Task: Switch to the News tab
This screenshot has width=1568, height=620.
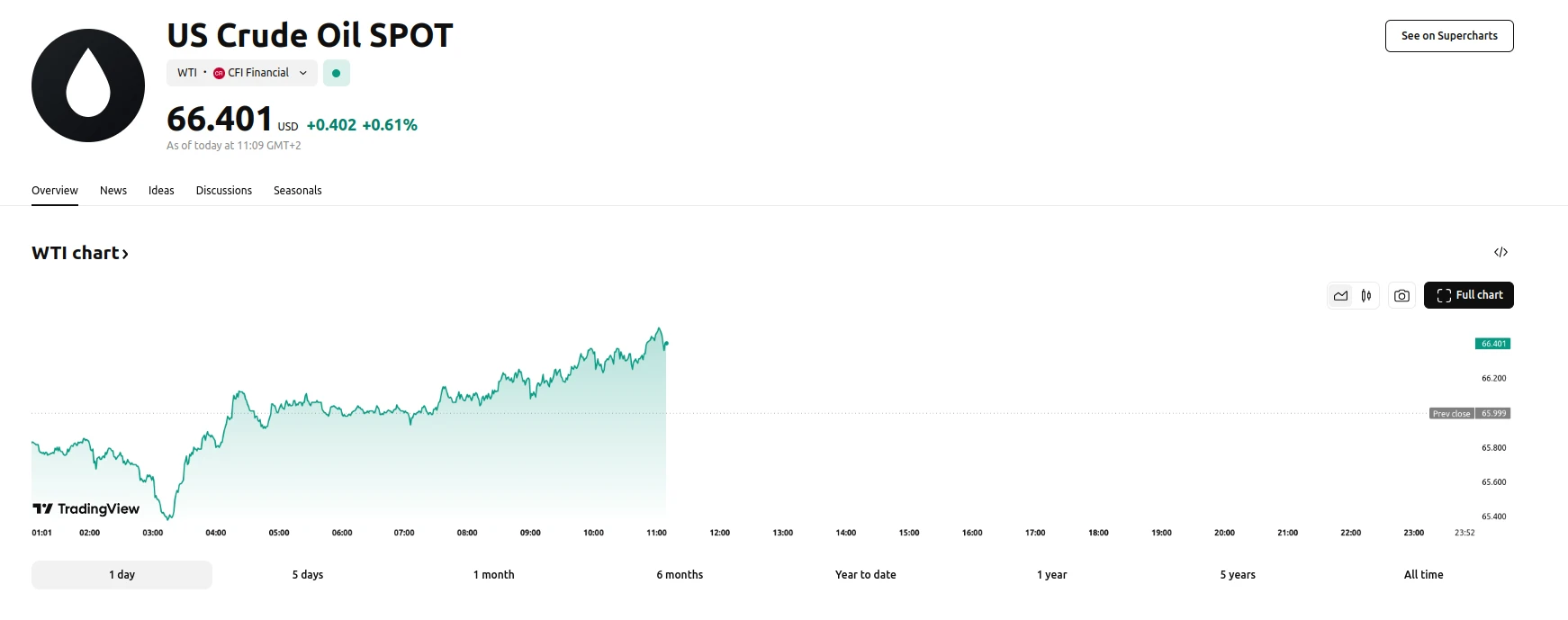Action: pos(113,190)
